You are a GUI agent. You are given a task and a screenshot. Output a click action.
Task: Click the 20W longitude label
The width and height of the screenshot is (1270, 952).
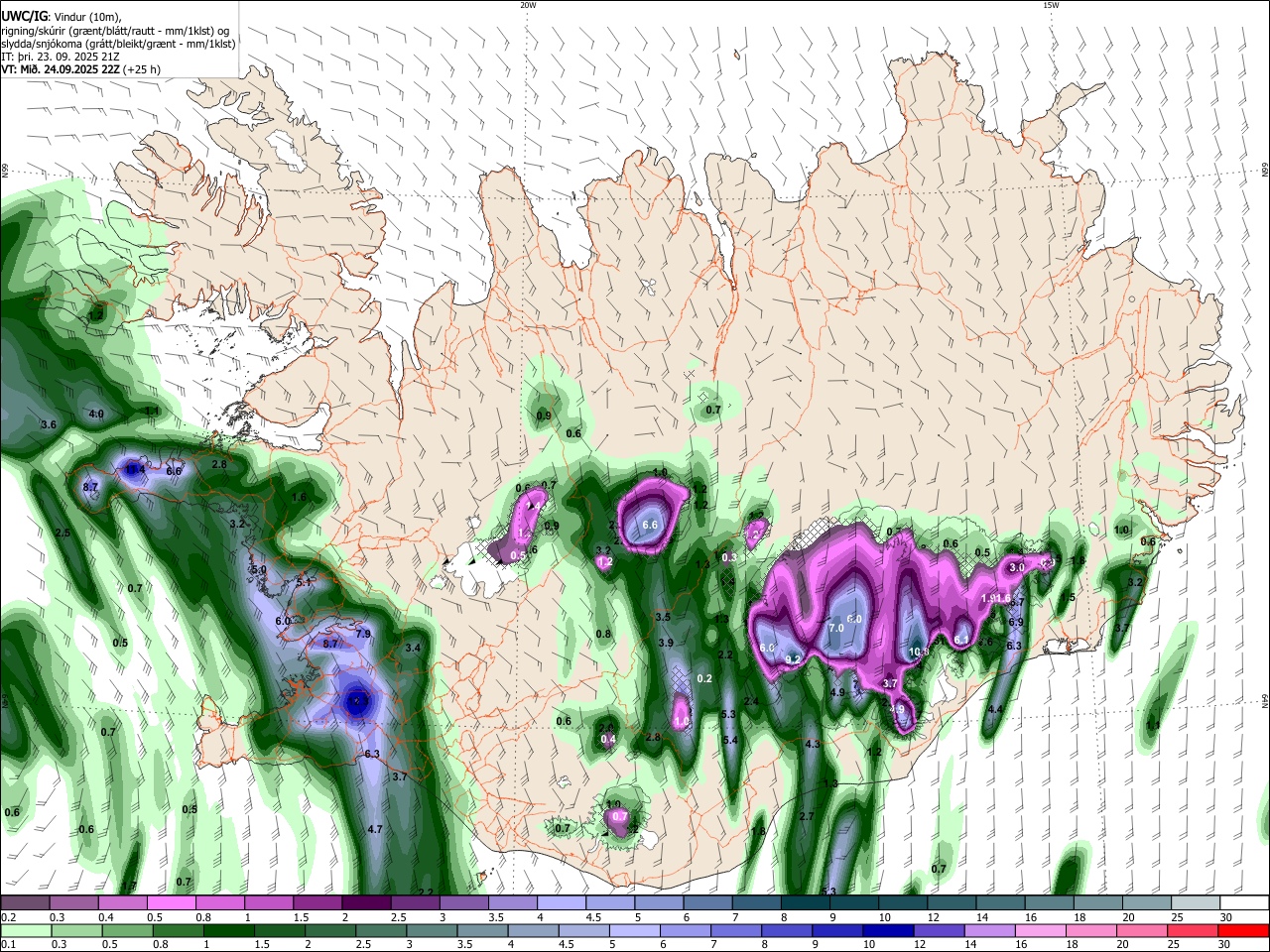pos(528,5)
